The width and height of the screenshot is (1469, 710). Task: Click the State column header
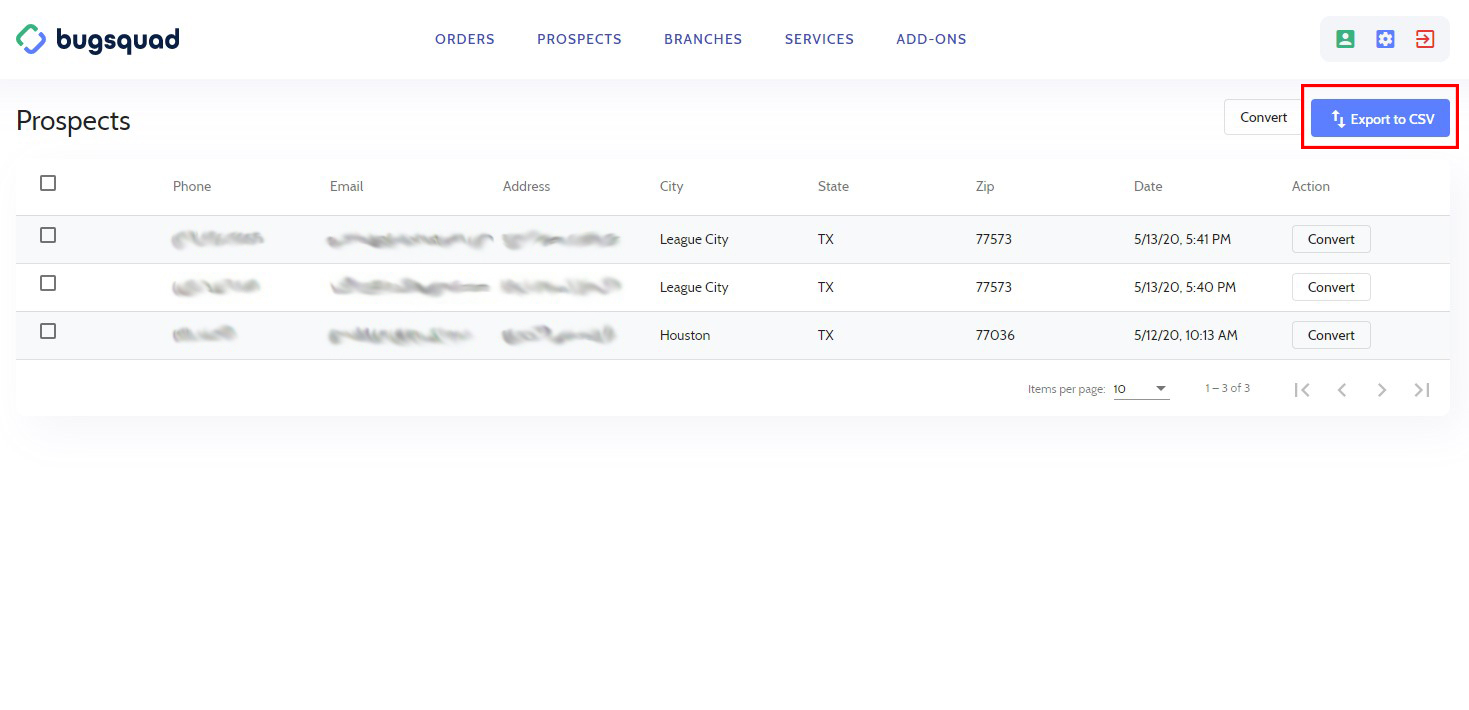coord(833,186)
